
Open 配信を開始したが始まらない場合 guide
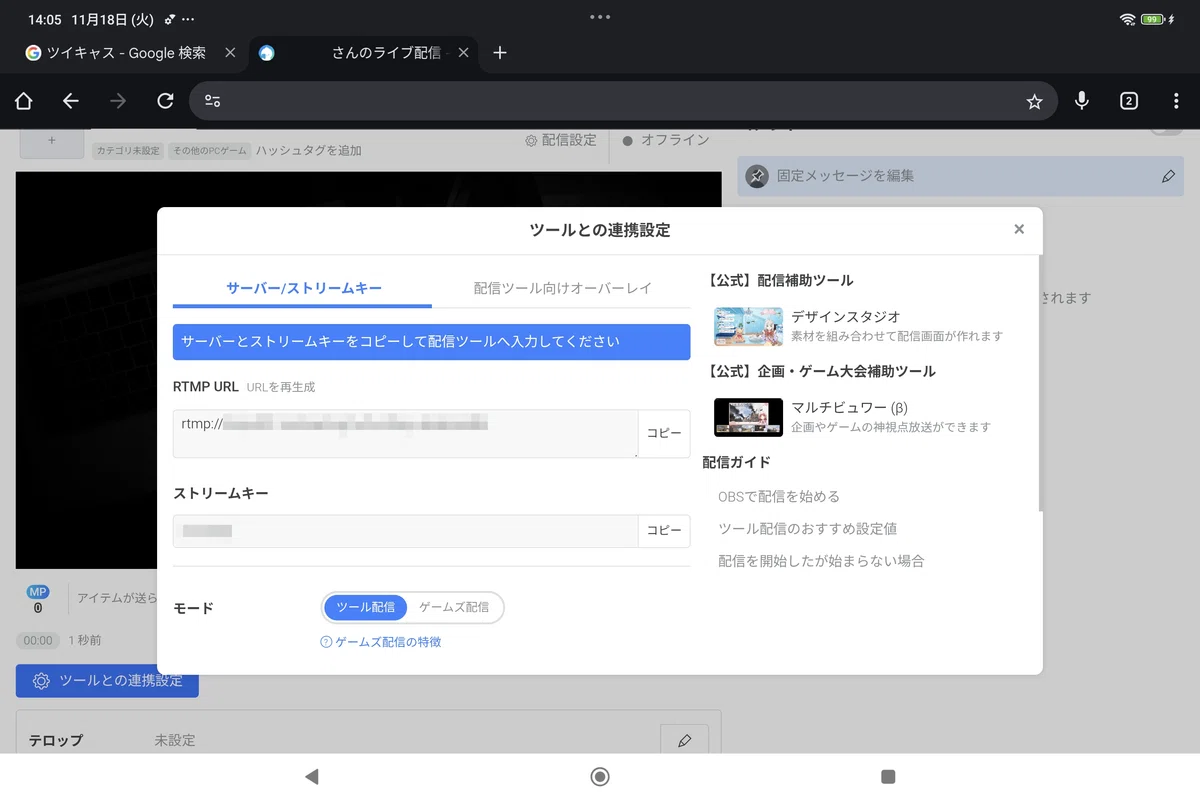click(x=821, y=561)
